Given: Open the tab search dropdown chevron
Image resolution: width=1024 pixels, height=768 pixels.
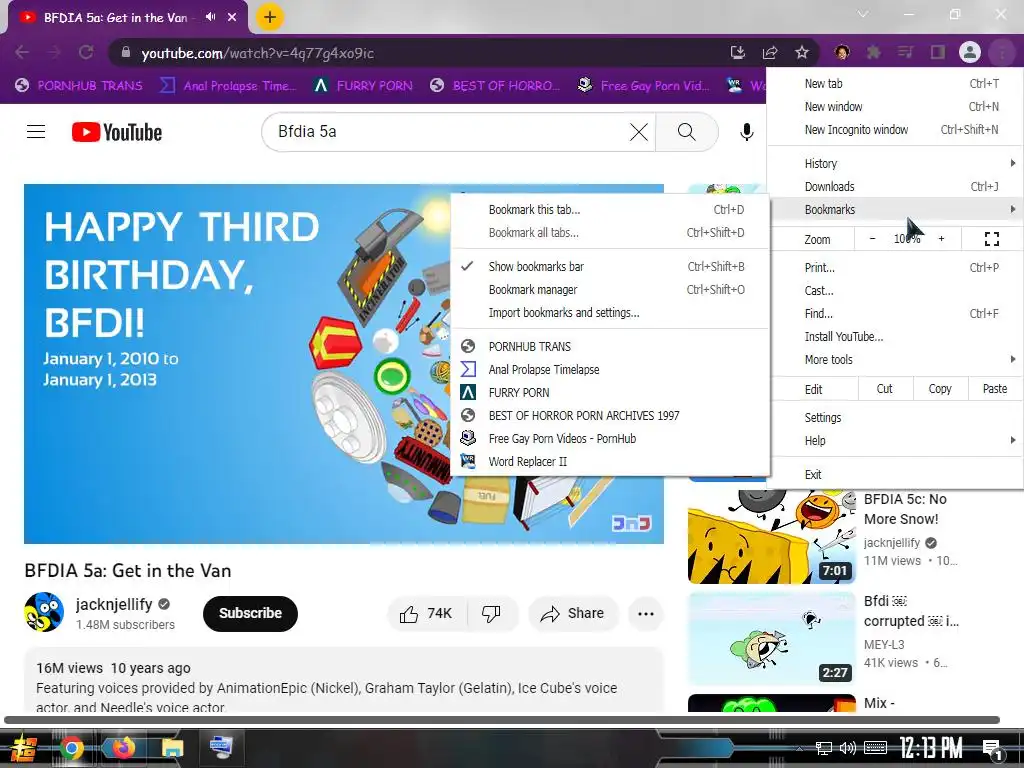Looking at the screenshot, I should 863,14.
